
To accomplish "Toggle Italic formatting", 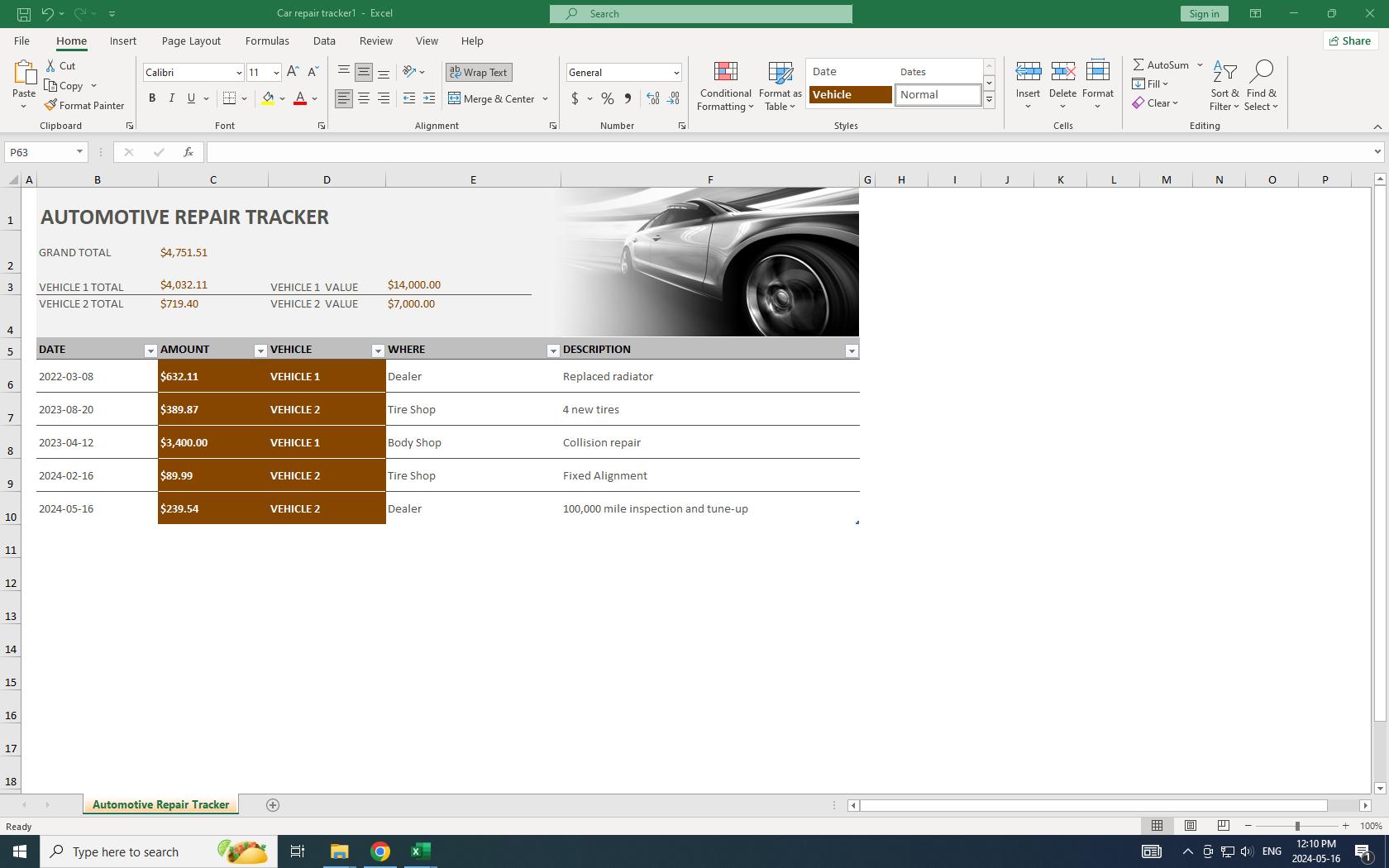I will [x=172, y=98].
